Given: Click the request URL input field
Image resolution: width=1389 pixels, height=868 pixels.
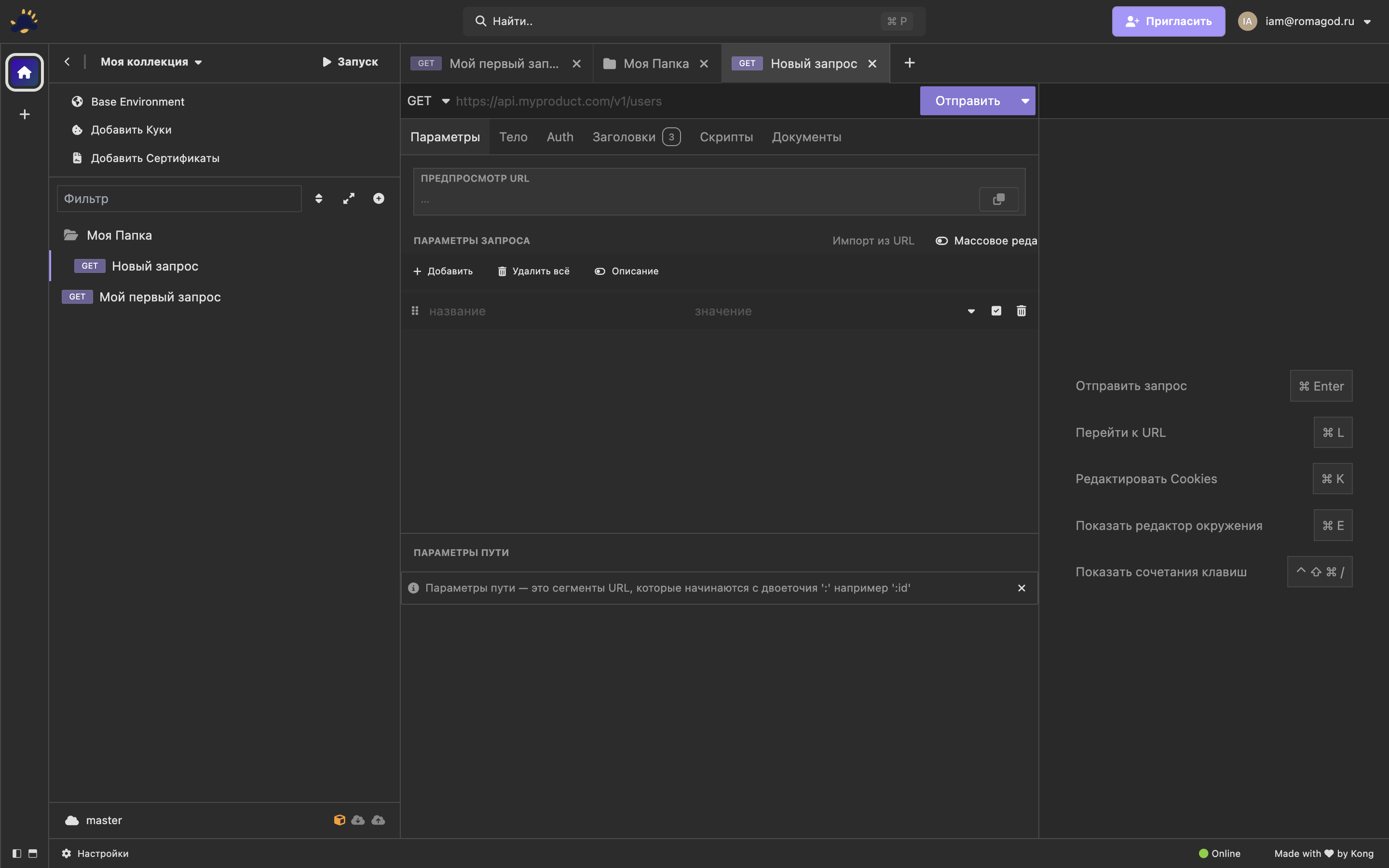Looking at the screenshot, I should click(x=683, y=101).
